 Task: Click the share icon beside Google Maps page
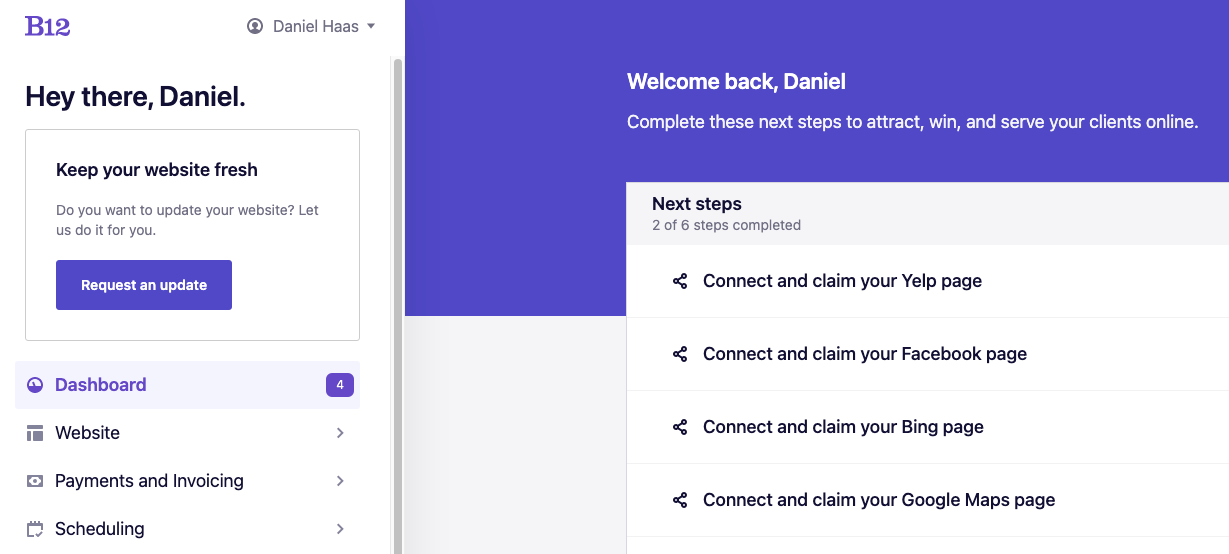(x=680, y=500)
